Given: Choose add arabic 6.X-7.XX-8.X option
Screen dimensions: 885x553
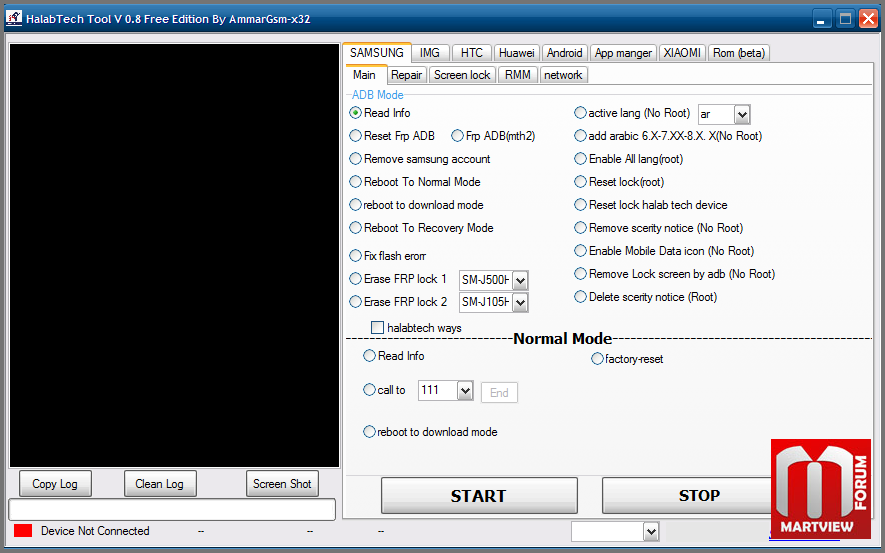Looking at the screenshot, I should (580, 136).
